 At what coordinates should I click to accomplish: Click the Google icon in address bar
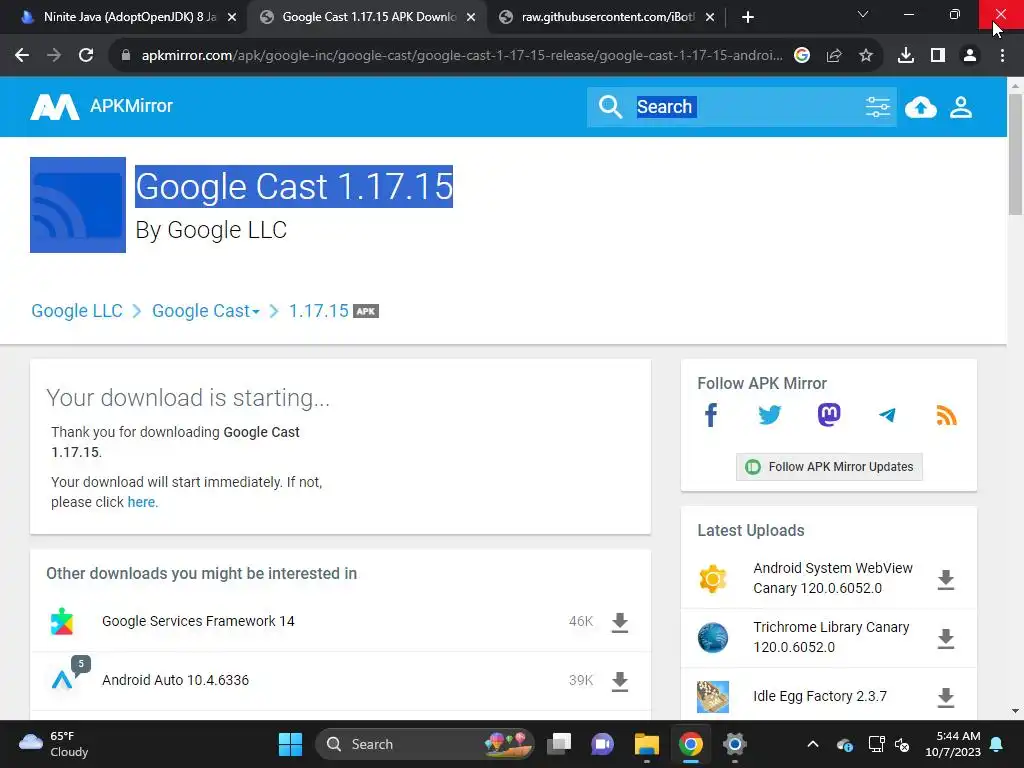click(x=802, y=56)
